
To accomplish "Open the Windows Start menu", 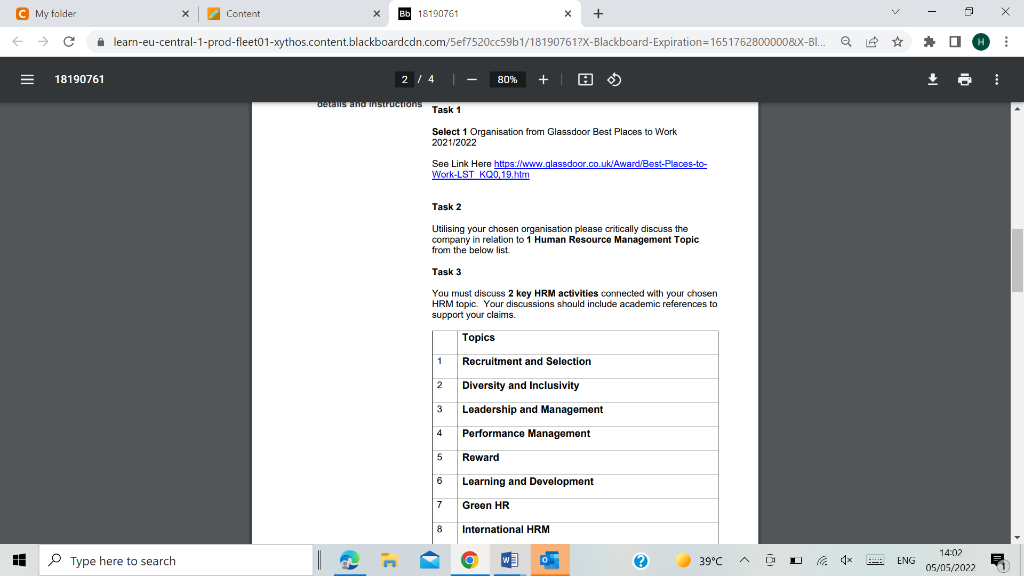I will click(20, 560).
